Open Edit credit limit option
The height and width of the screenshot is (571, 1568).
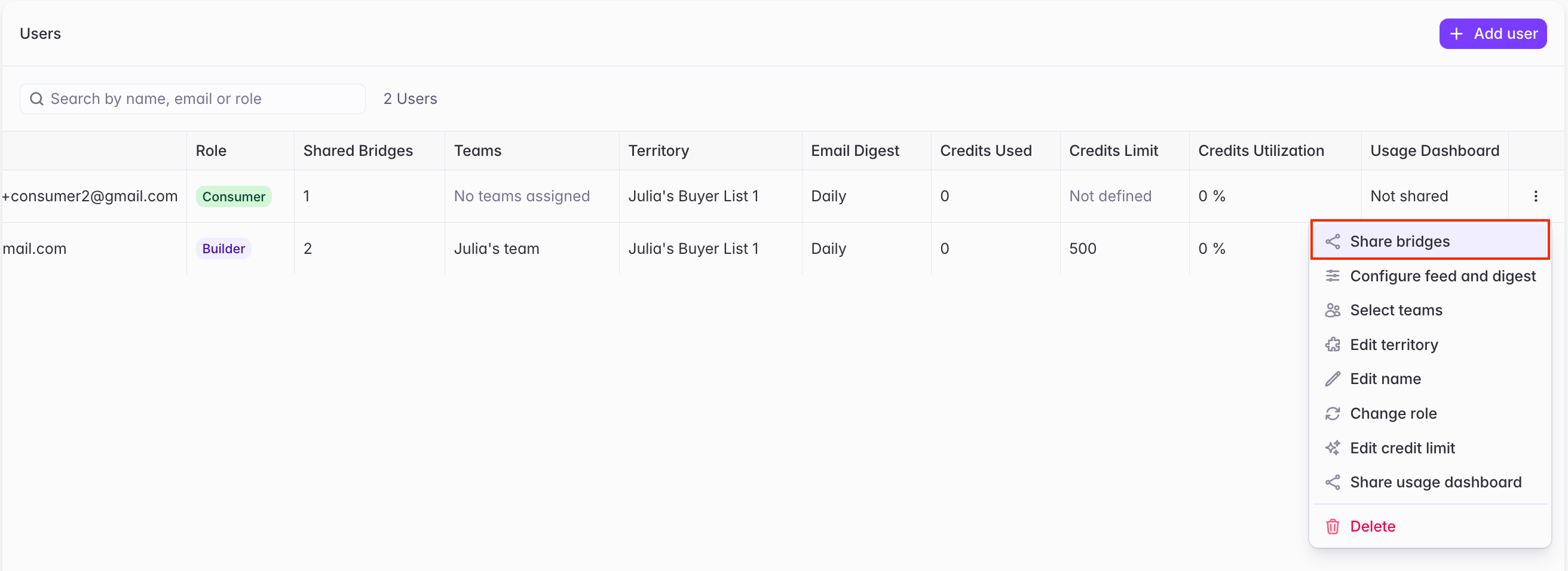(1429, 448)
